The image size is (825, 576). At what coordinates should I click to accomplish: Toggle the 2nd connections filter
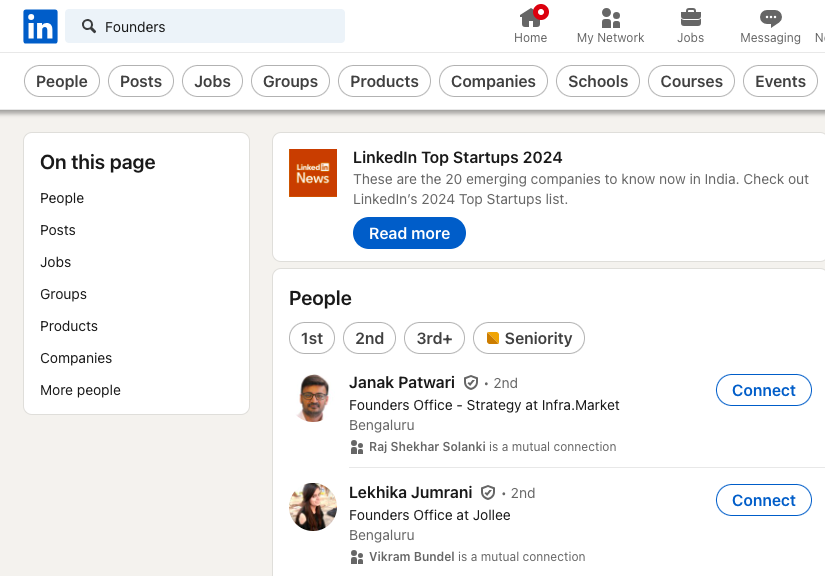point(369,338)
